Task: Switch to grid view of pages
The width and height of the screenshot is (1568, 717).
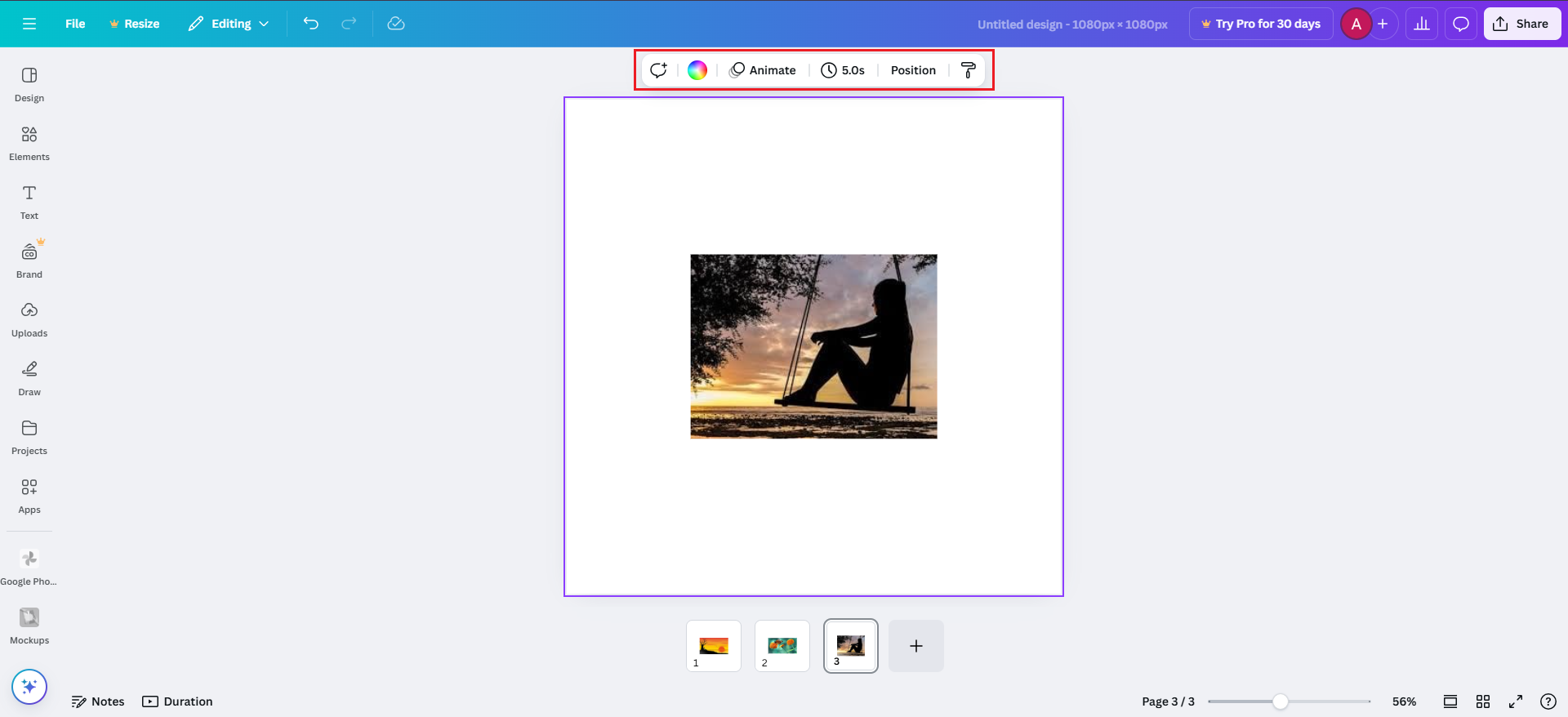Action: [1483, 701]
